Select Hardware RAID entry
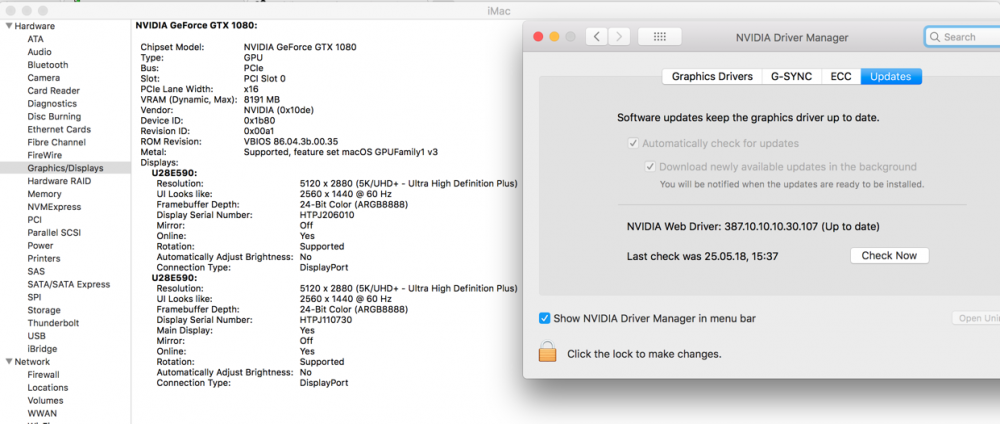The width and height of the screenshot is (1000, 424). click(59, 181)
